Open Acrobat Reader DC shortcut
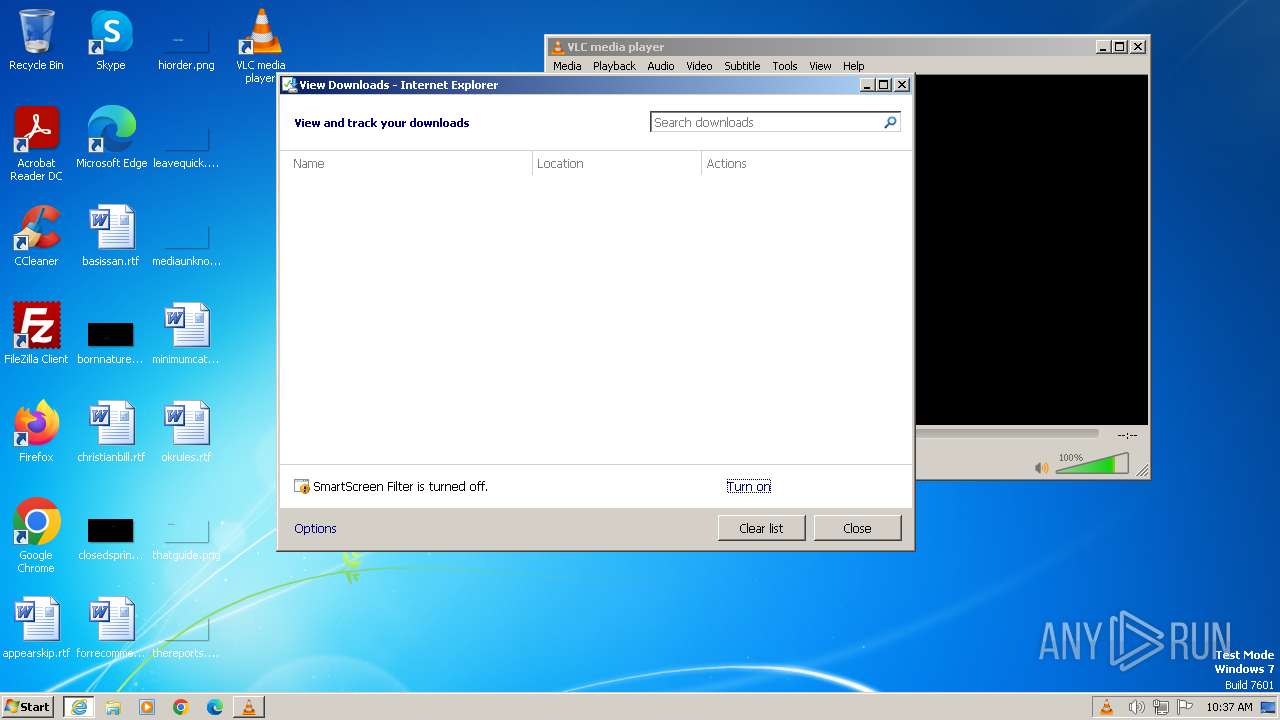Screen dimensions: 1280x720 (36, 143)
